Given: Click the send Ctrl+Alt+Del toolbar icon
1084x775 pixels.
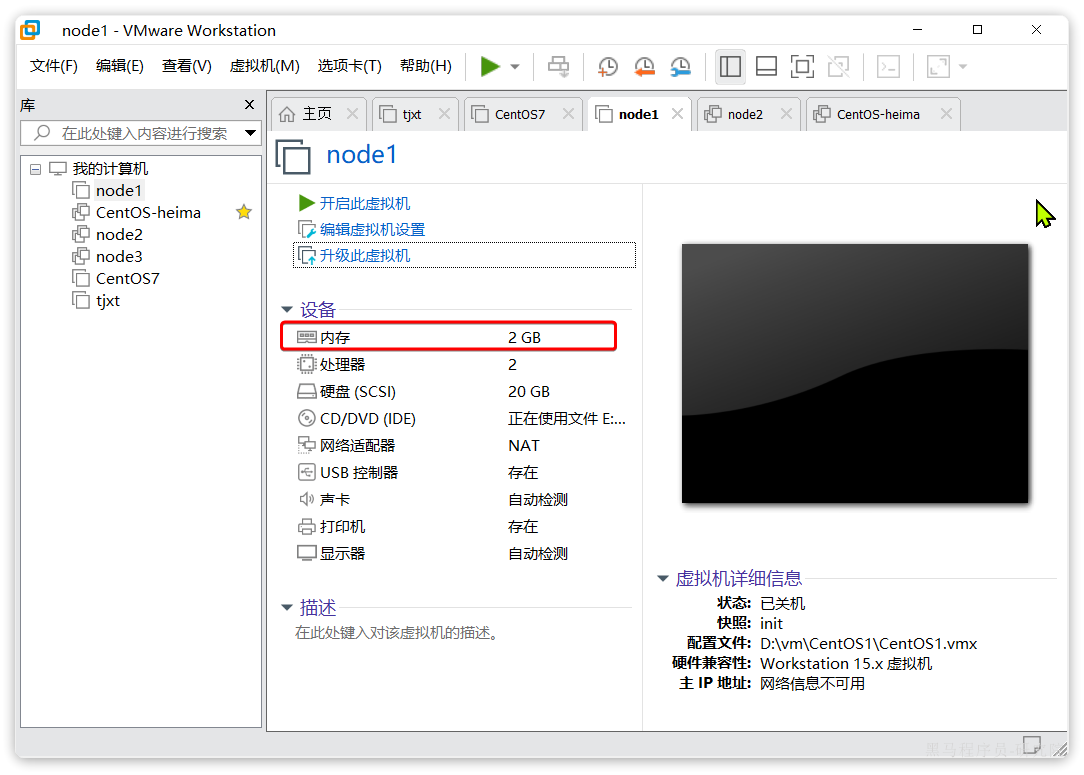Looking at the screenshot, I should [559, 66].
